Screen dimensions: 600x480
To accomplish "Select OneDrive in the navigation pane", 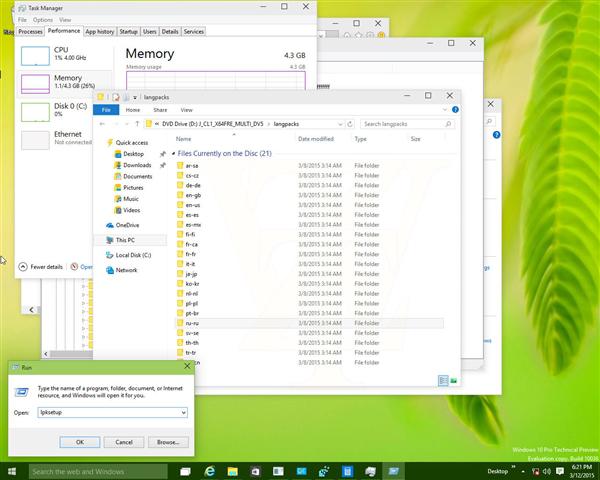I will pos(127,225).
